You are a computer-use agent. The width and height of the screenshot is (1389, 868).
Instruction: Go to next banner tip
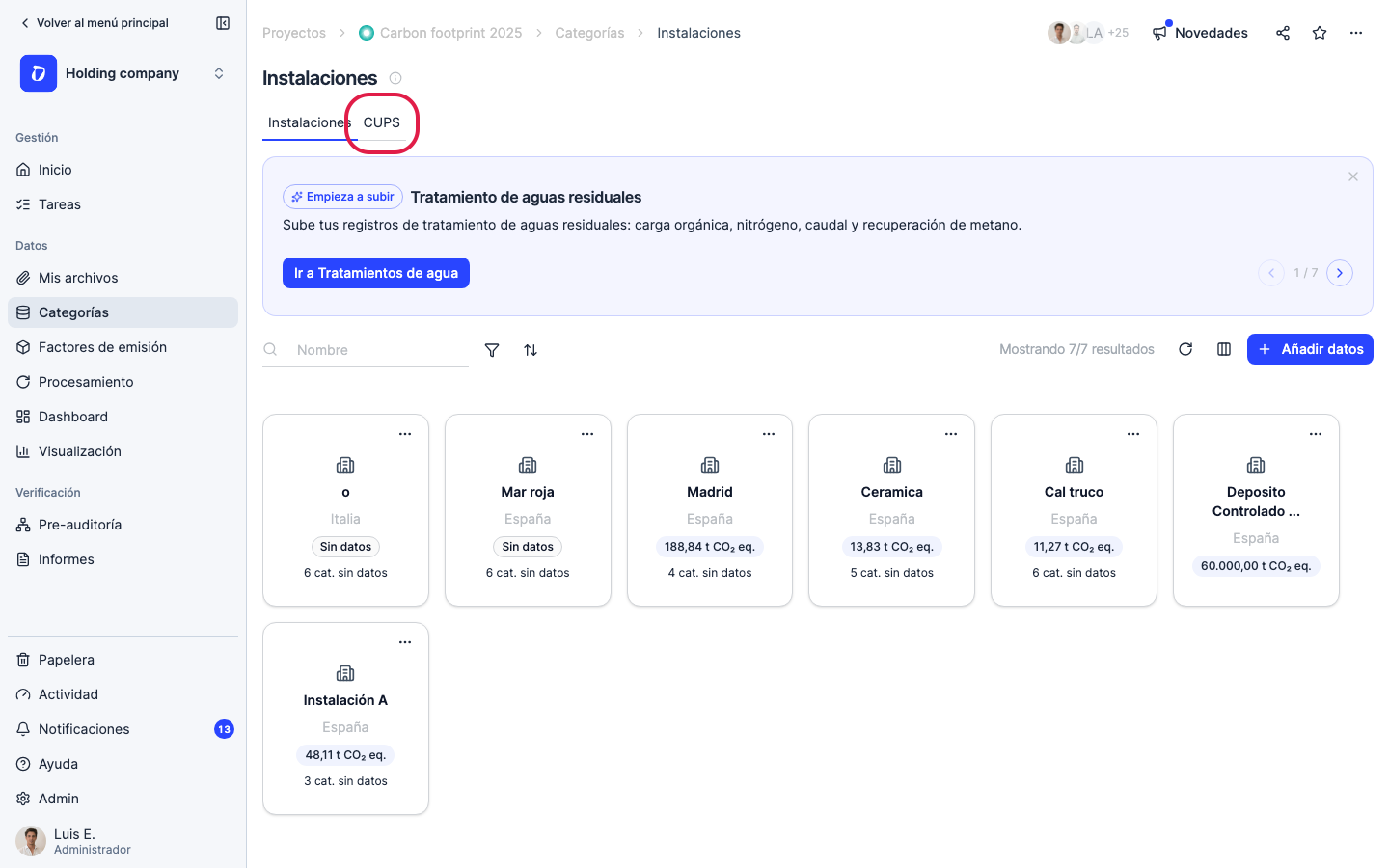(1340, 273)
